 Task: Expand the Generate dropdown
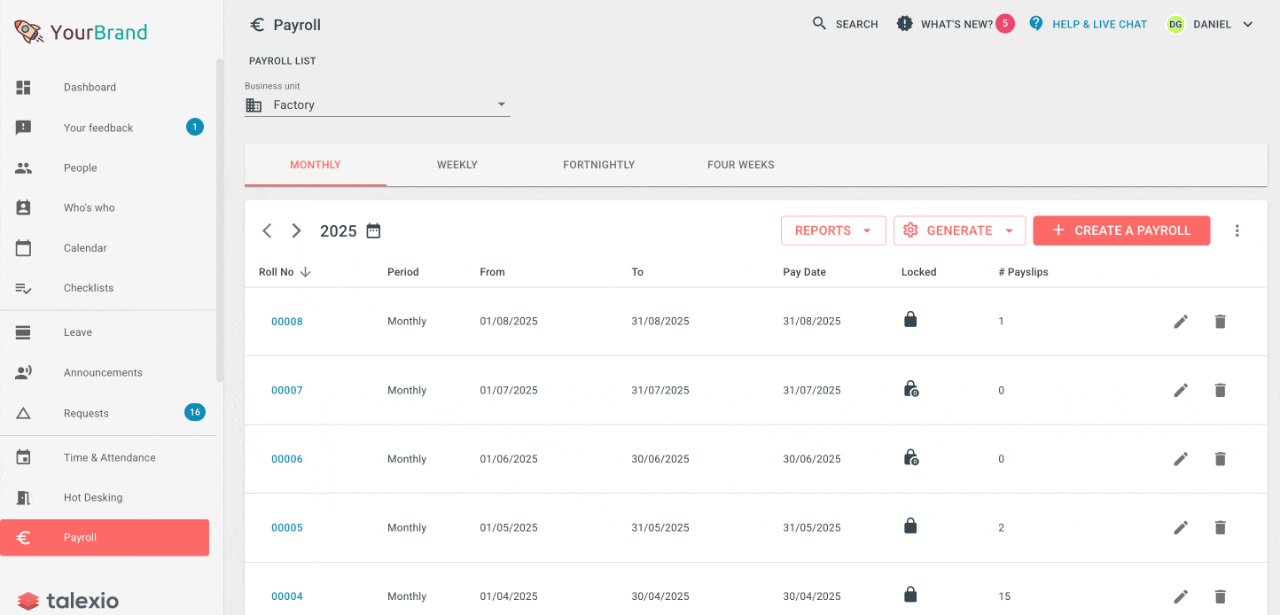(960, 231)
